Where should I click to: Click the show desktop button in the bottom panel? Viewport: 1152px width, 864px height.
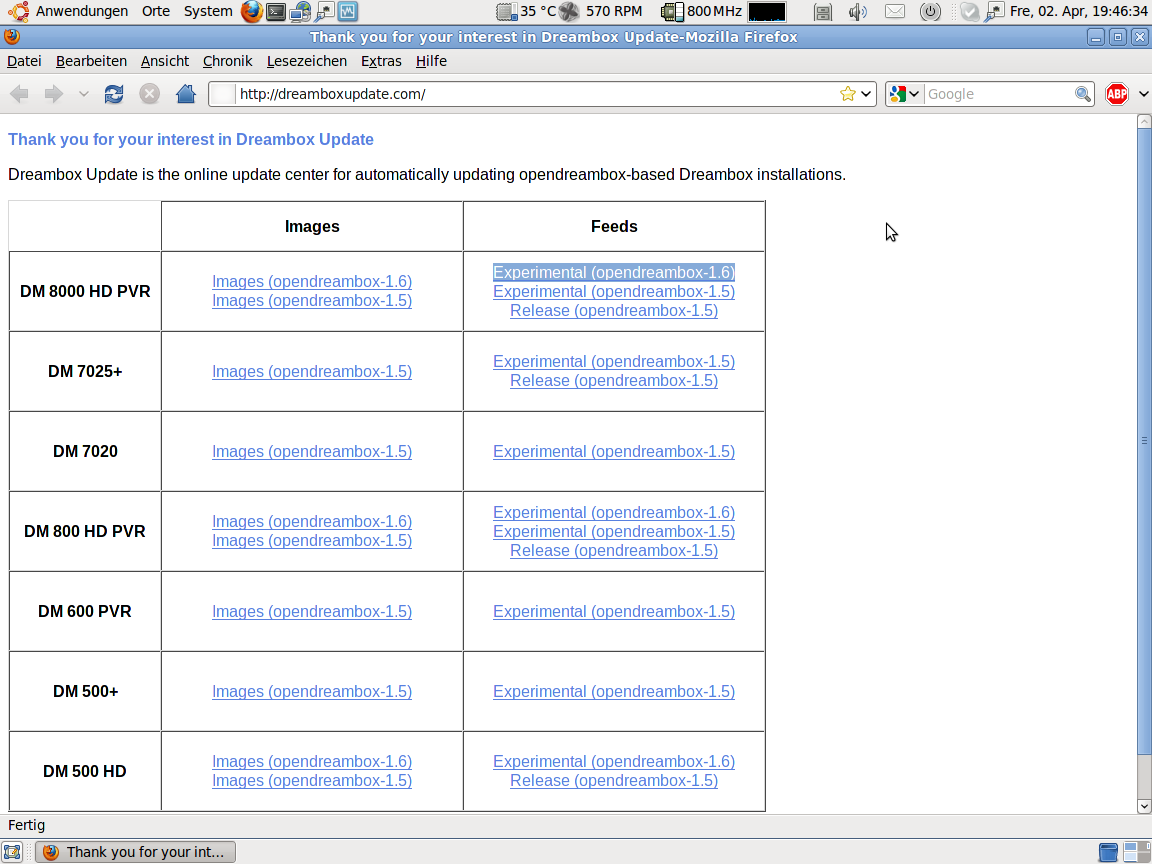pos(12,852)
